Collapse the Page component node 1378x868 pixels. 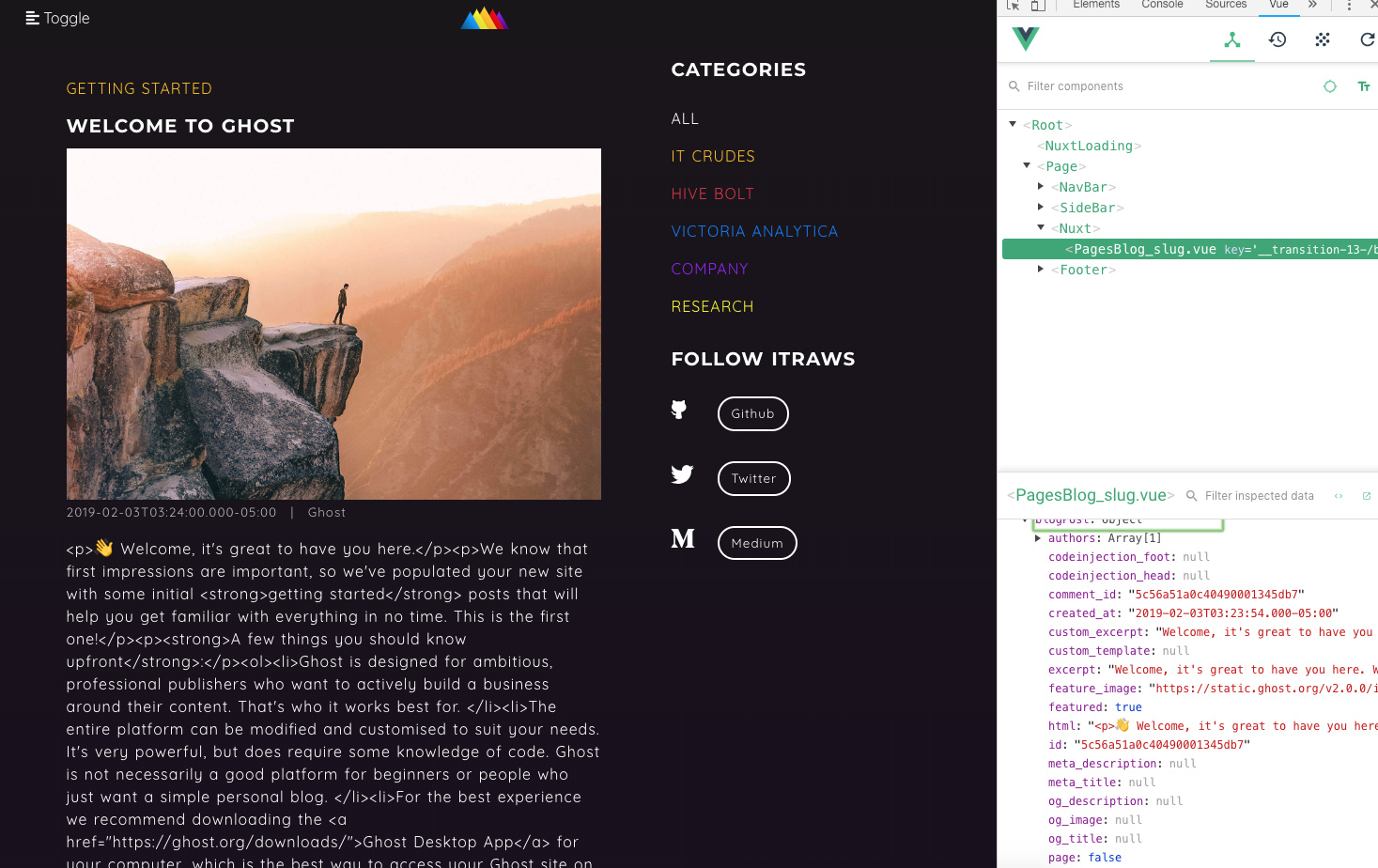coord(1027,165)
